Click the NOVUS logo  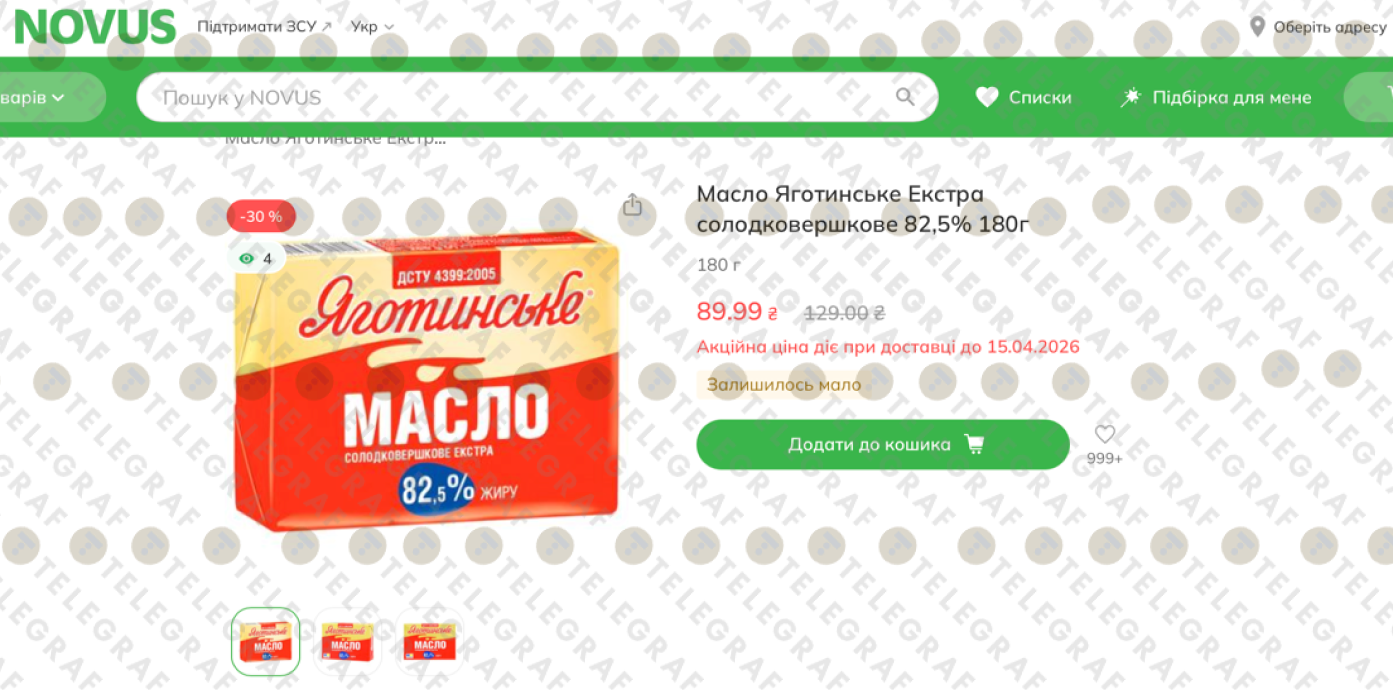(x=95, y=27)
